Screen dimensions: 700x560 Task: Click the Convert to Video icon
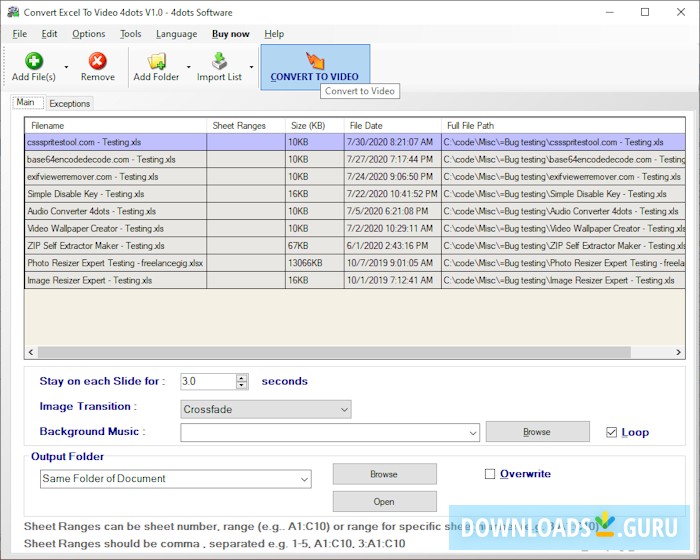tap(314, 60)
